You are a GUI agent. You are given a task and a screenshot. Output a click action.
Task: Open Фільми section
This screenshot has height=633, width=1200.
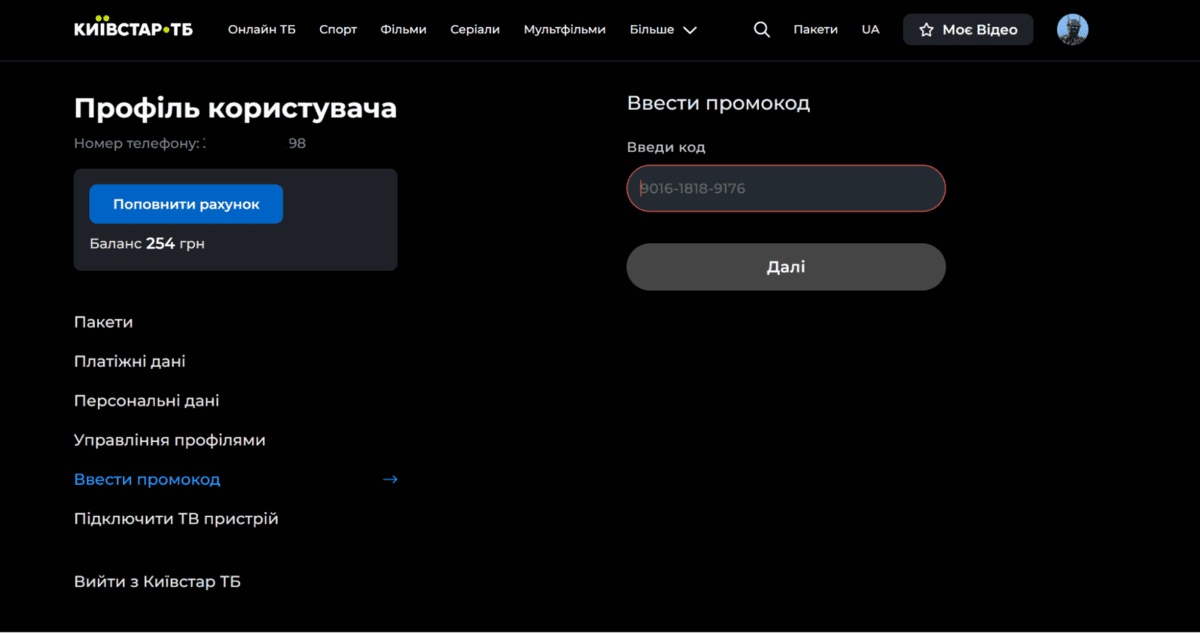tap(403, 30)
